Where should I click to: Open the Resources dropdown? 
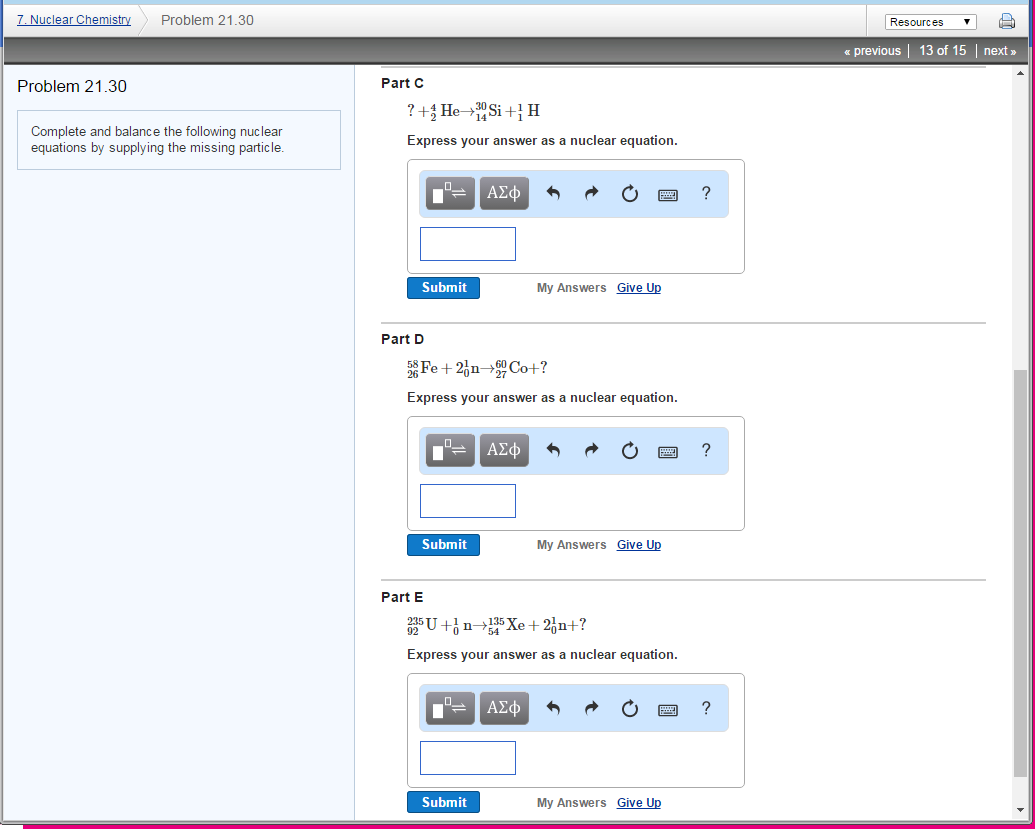pos(930,21)
